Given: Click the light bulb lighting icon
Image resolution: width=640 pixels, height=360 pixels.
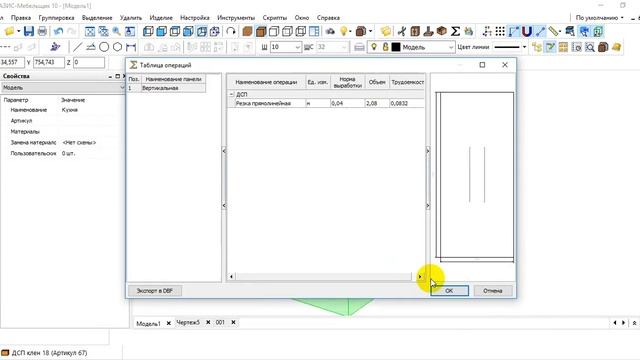Looking at the screenshot, I should 344,31.
